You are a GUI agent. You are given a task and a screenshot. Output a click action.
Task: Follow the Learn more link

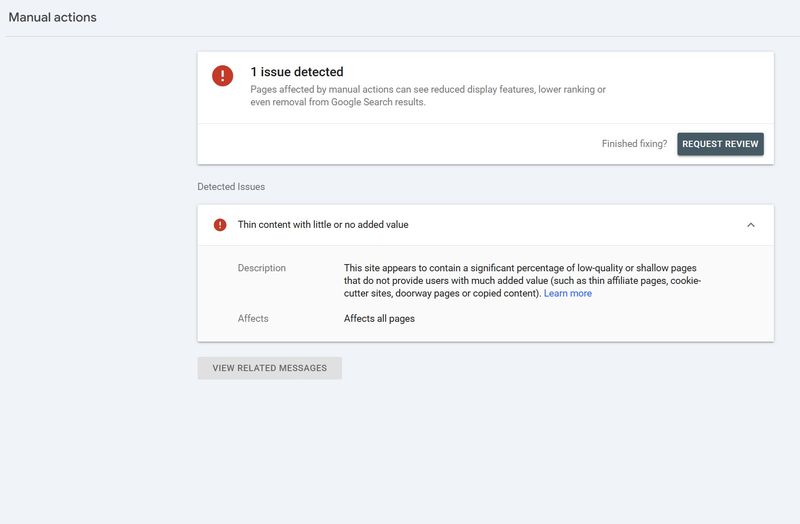(567, 293)
